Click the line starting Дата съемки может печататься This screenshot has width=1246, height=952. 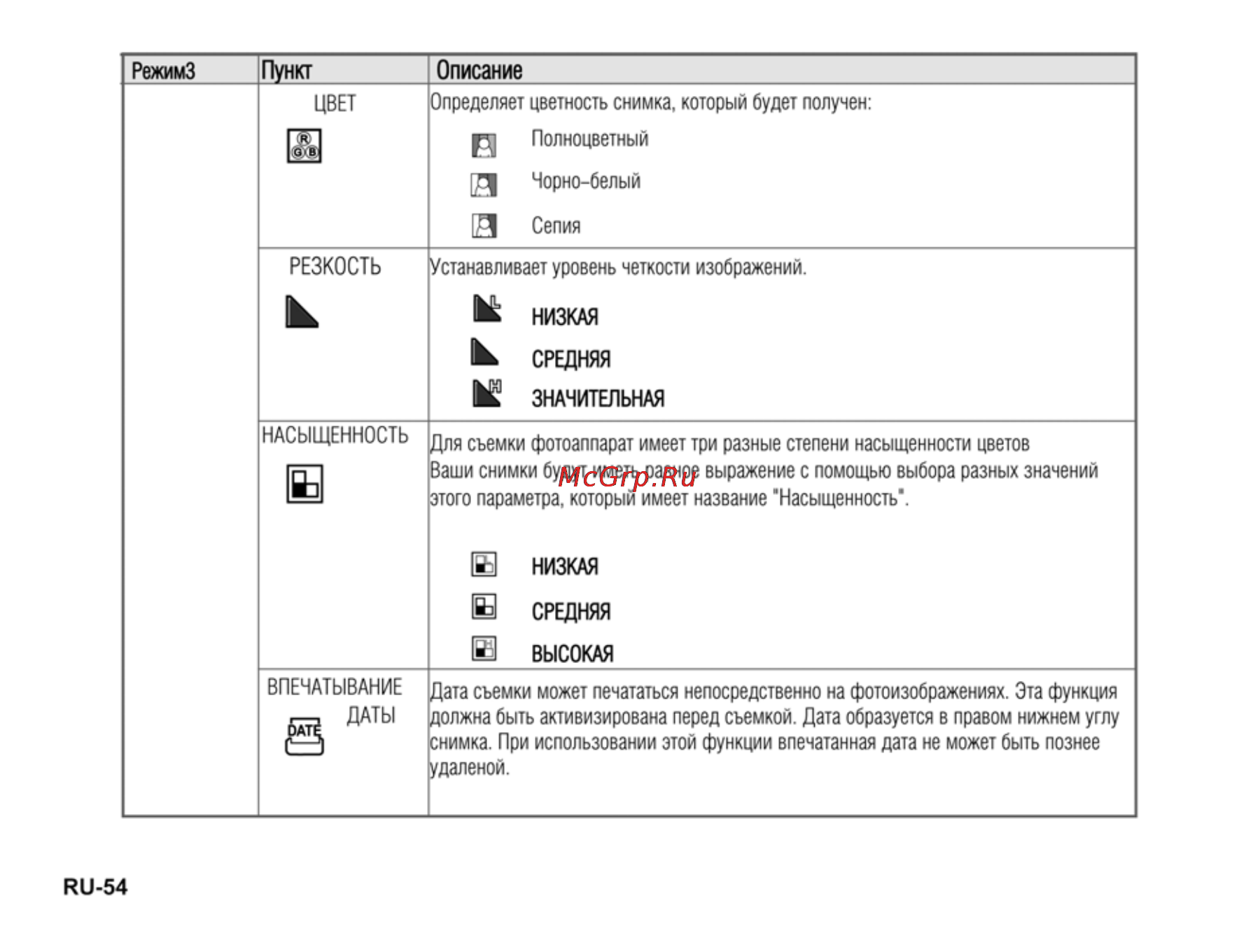pyautogui.click(x=773, y=692)
